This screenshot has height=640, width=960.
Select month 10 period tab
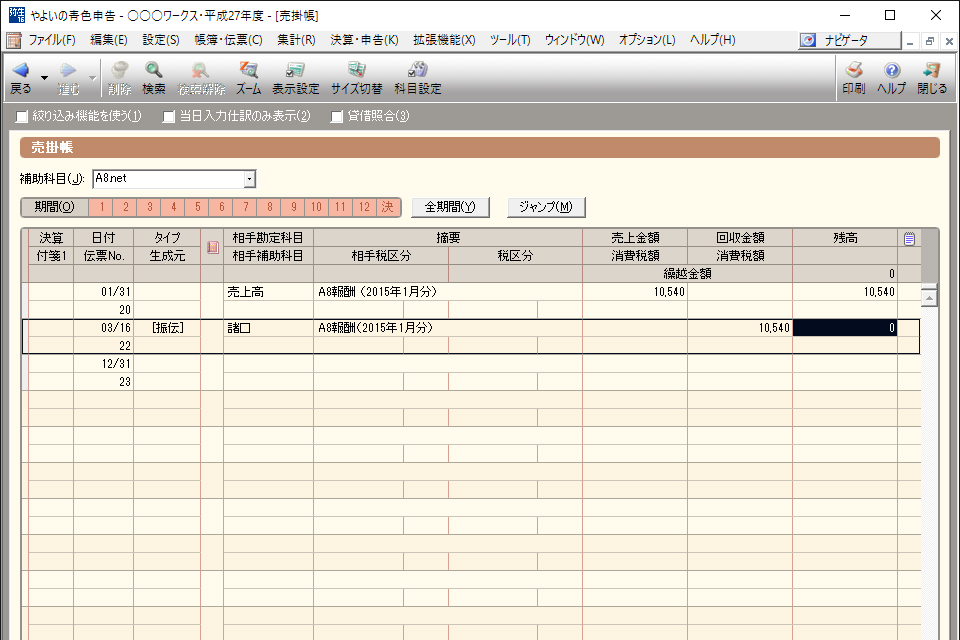coord(316,207)
